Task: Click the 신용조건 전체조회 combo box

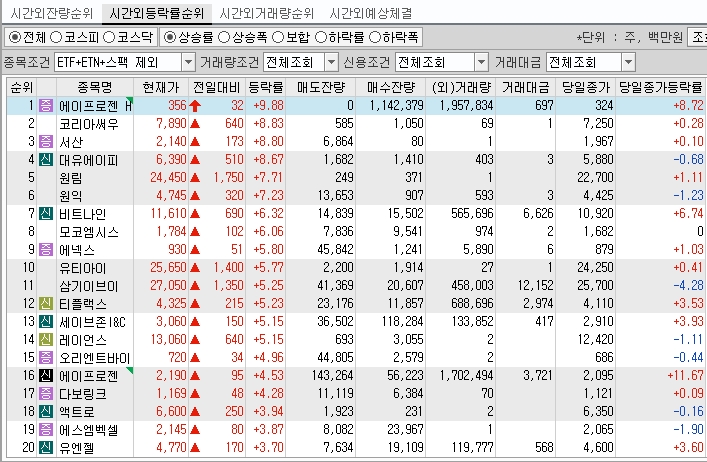Action: (442, 62)
